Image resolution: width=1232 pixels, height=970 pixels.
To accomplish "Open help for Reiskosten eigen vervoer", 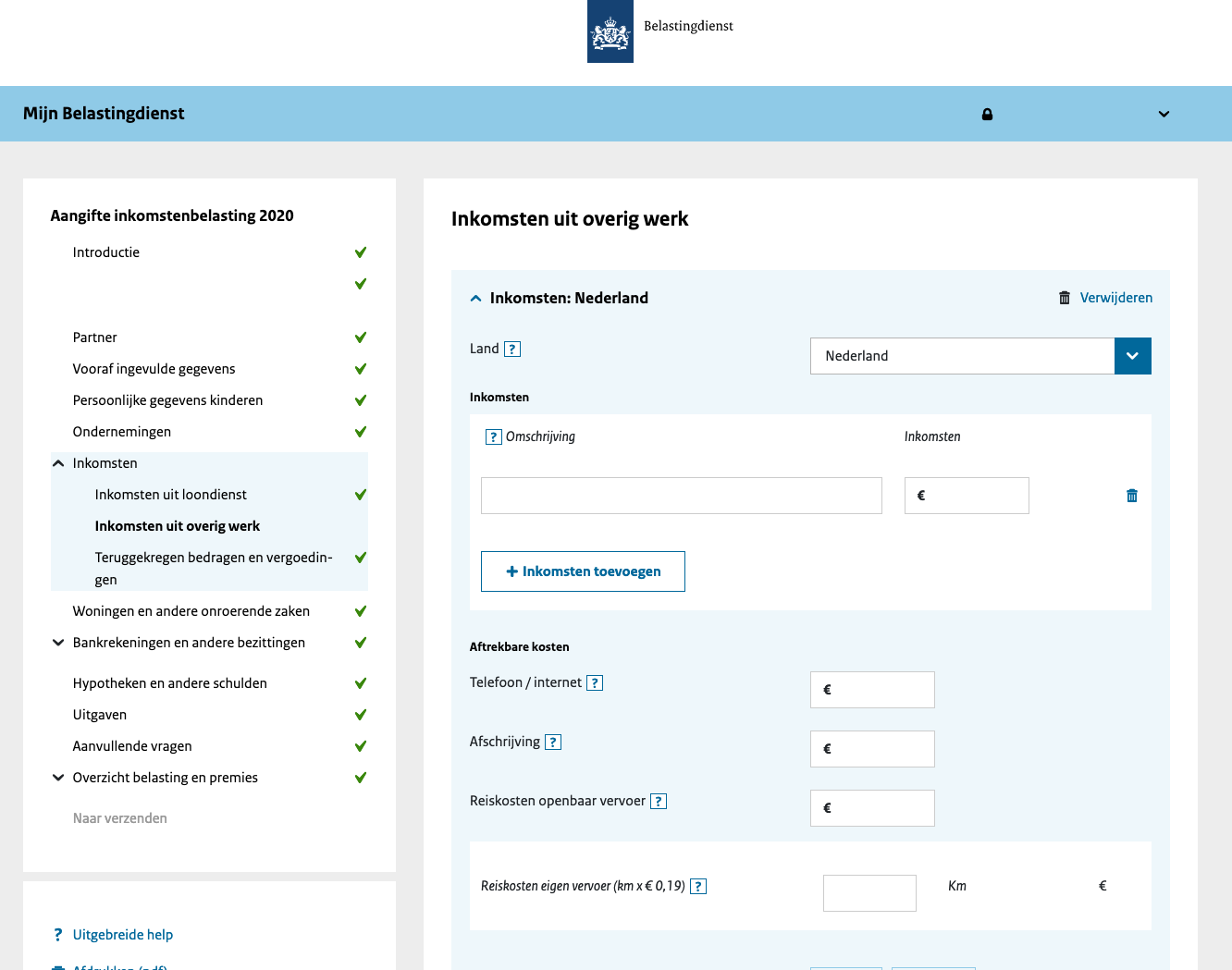I will [x=698, y=887].
